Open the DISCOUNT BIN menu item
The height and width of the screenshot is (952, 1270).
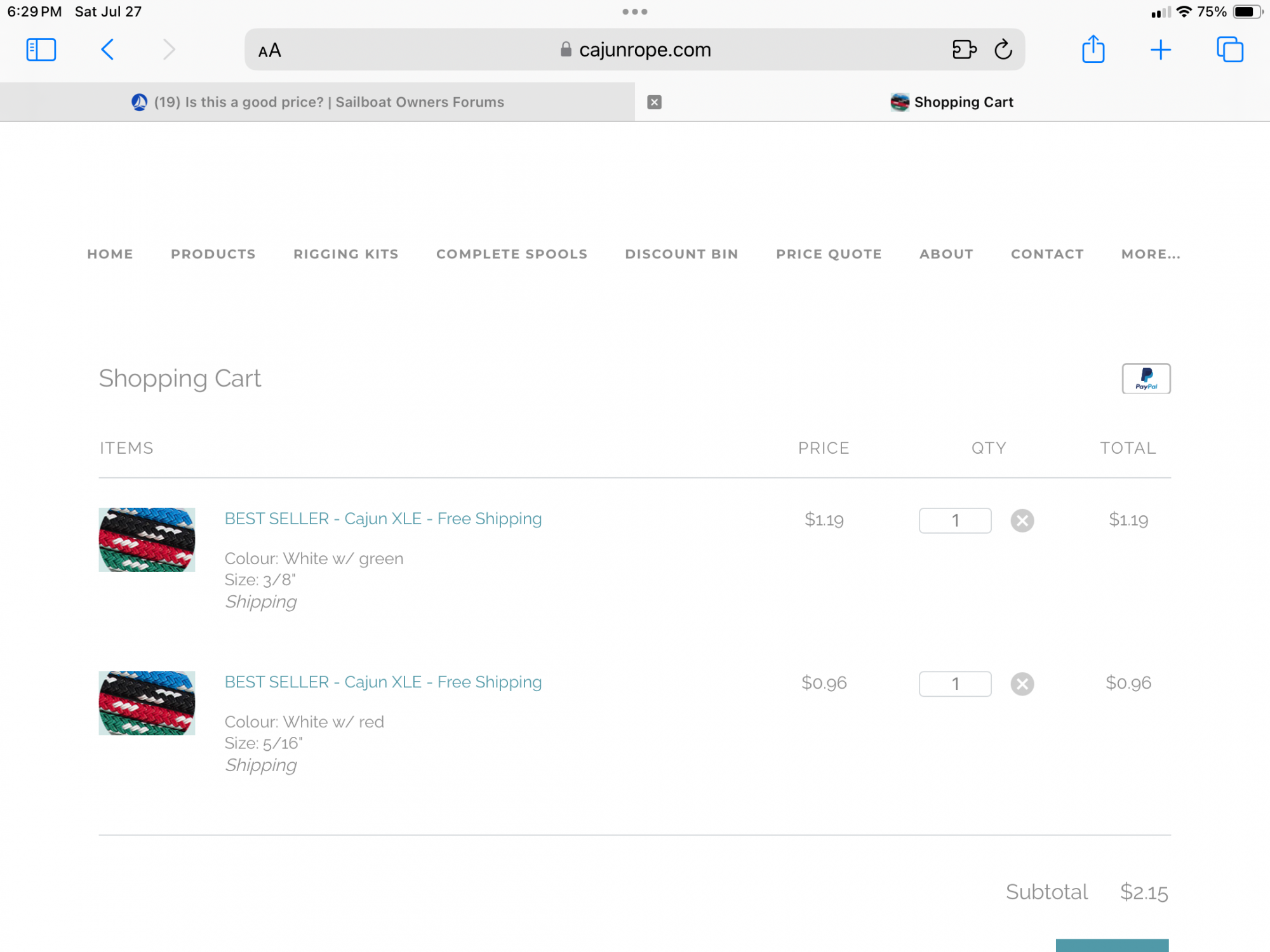tap(681, 254)
